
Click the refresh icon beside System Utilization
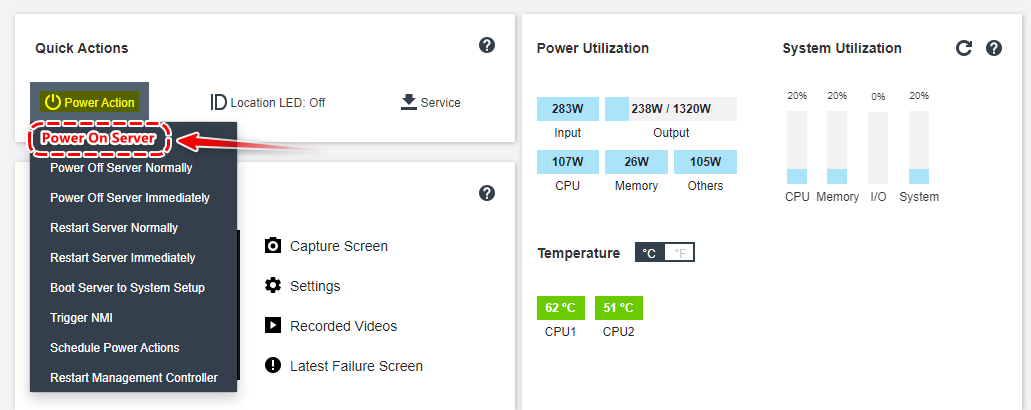point(964,48)
